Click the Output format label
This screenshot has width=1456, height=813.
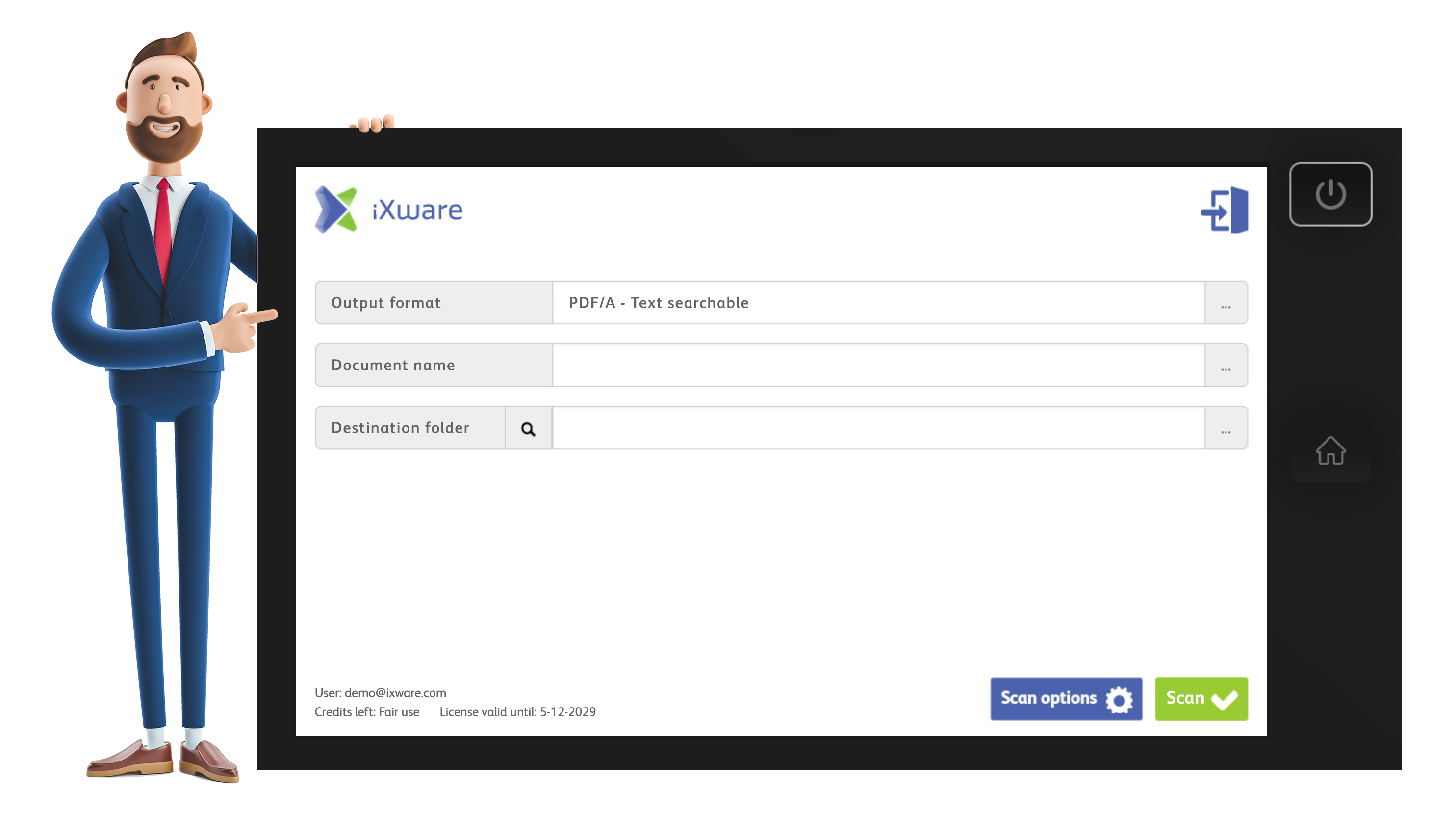coord(386,303)
